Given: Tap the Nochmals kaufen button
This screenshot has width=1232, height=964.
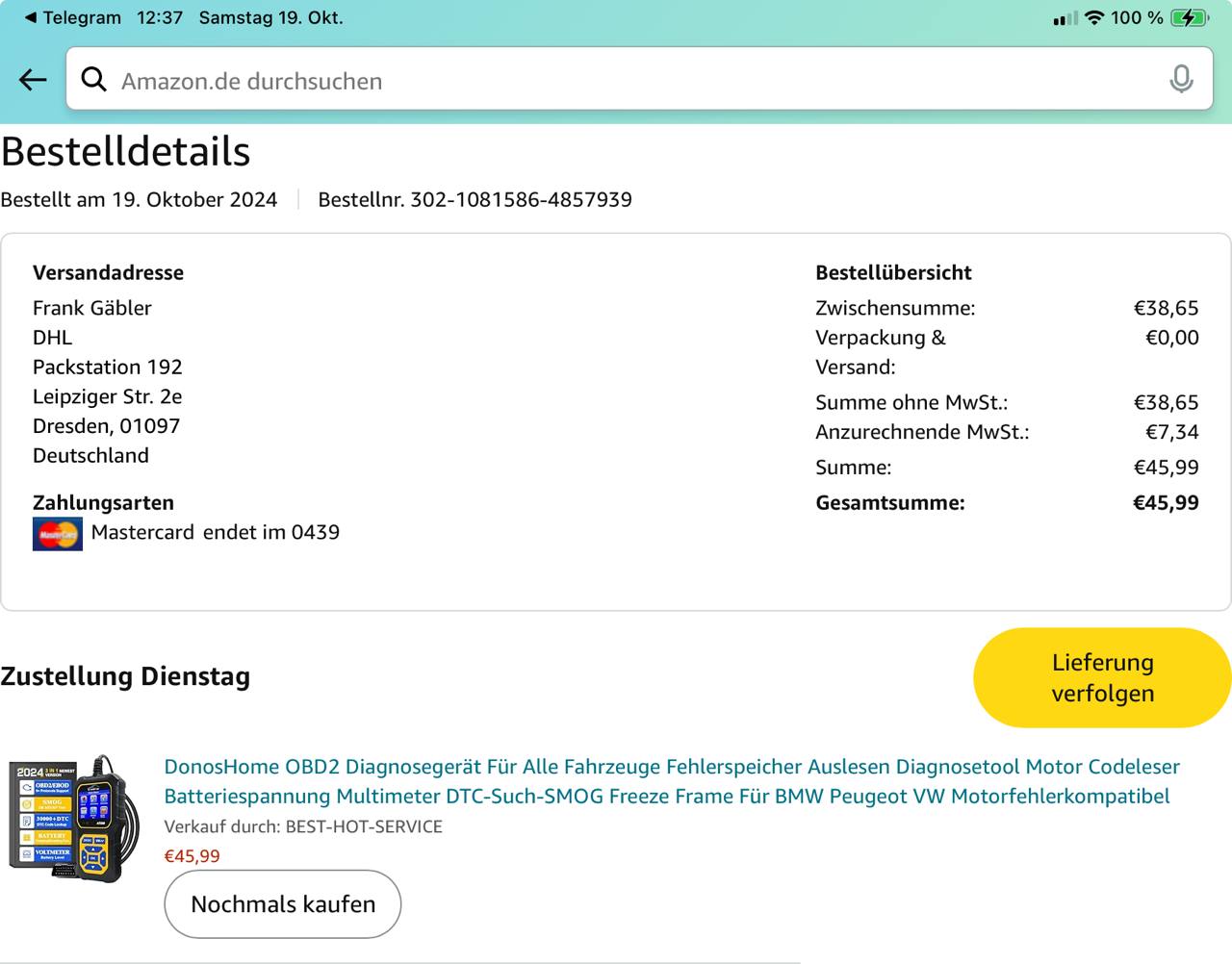Looking at the screenshot, I should [x=282, y=904].
